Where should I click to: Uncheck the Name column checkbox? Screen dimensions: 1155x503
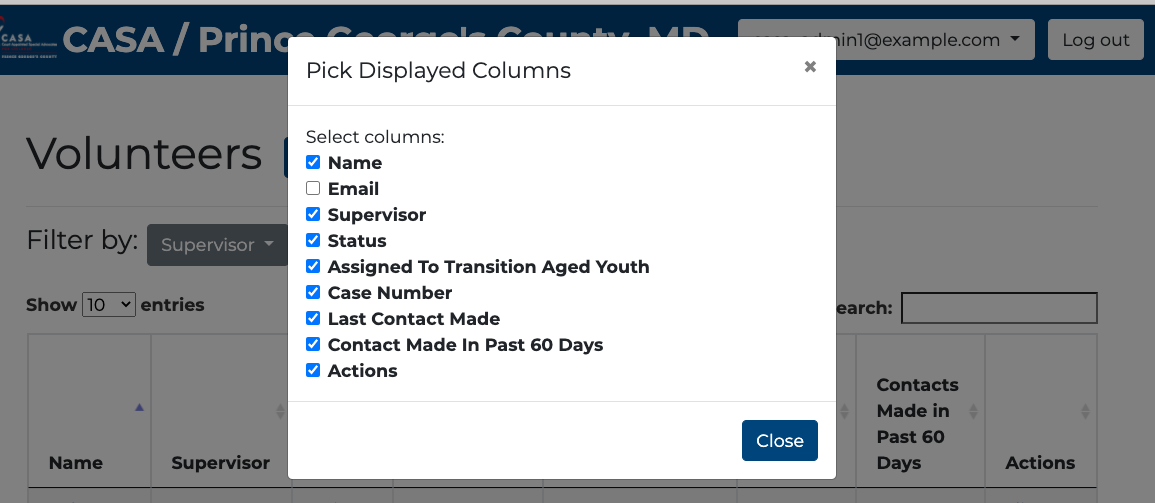point(313,162)
